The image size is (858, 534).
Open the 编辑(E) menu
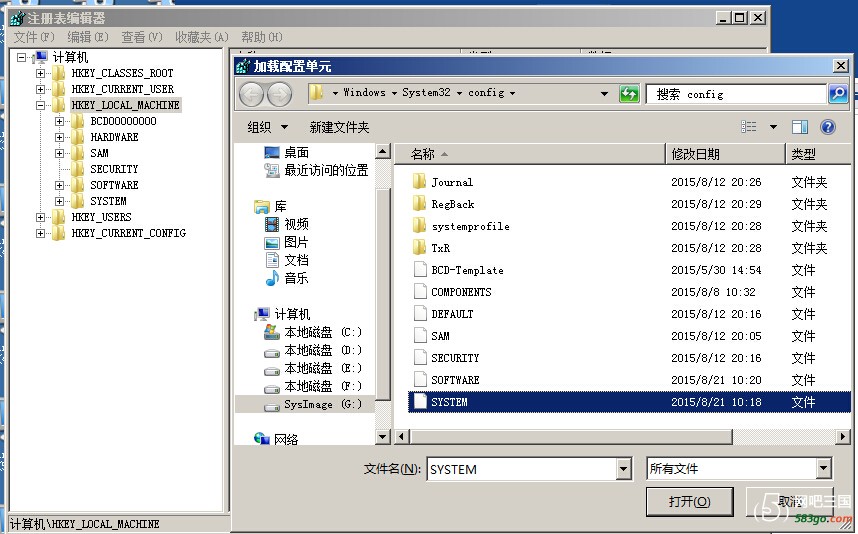pos(88,37)
